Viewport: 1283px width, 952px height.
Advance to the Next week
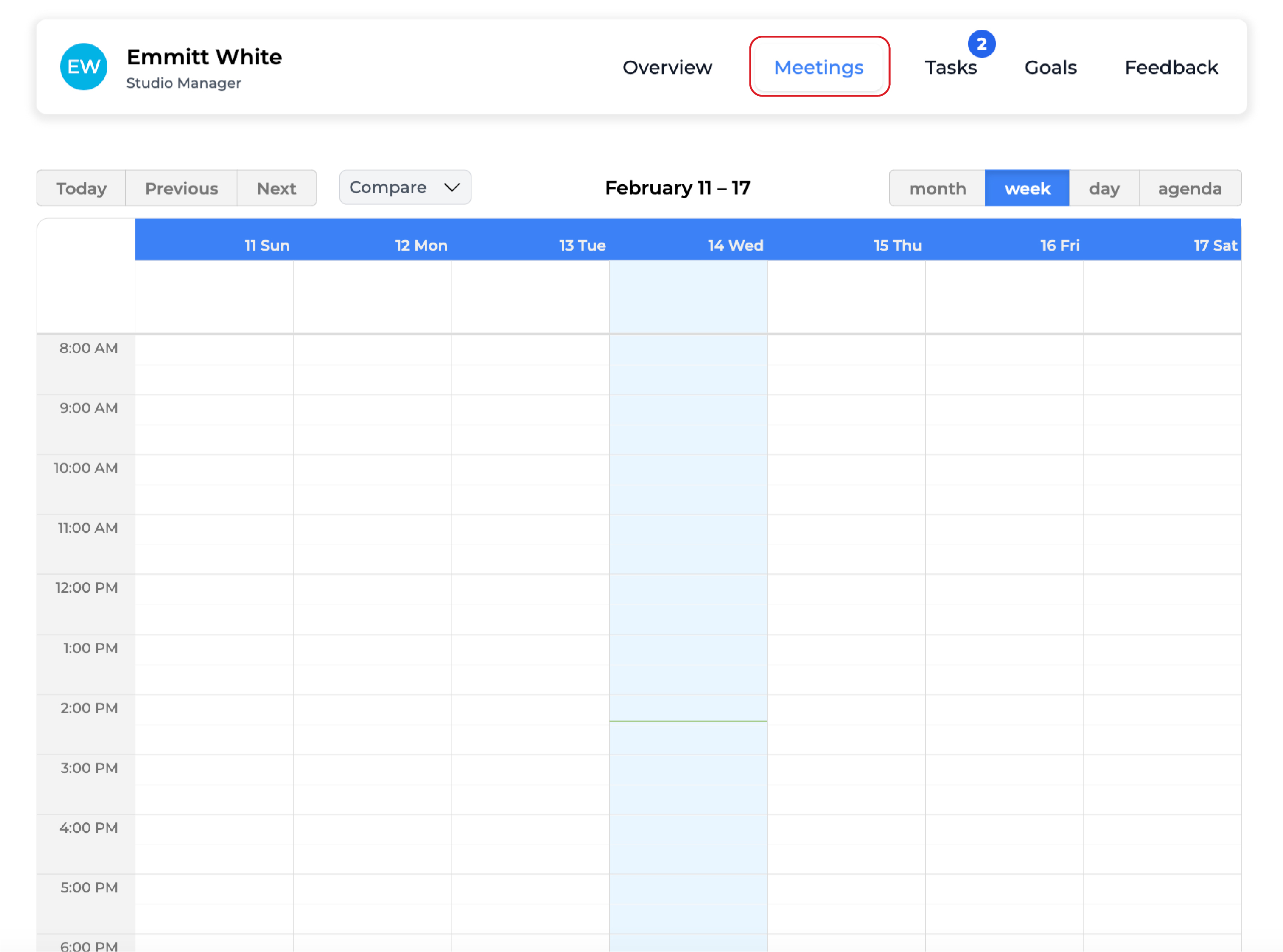pyautogui.click(x=277, y=189)
